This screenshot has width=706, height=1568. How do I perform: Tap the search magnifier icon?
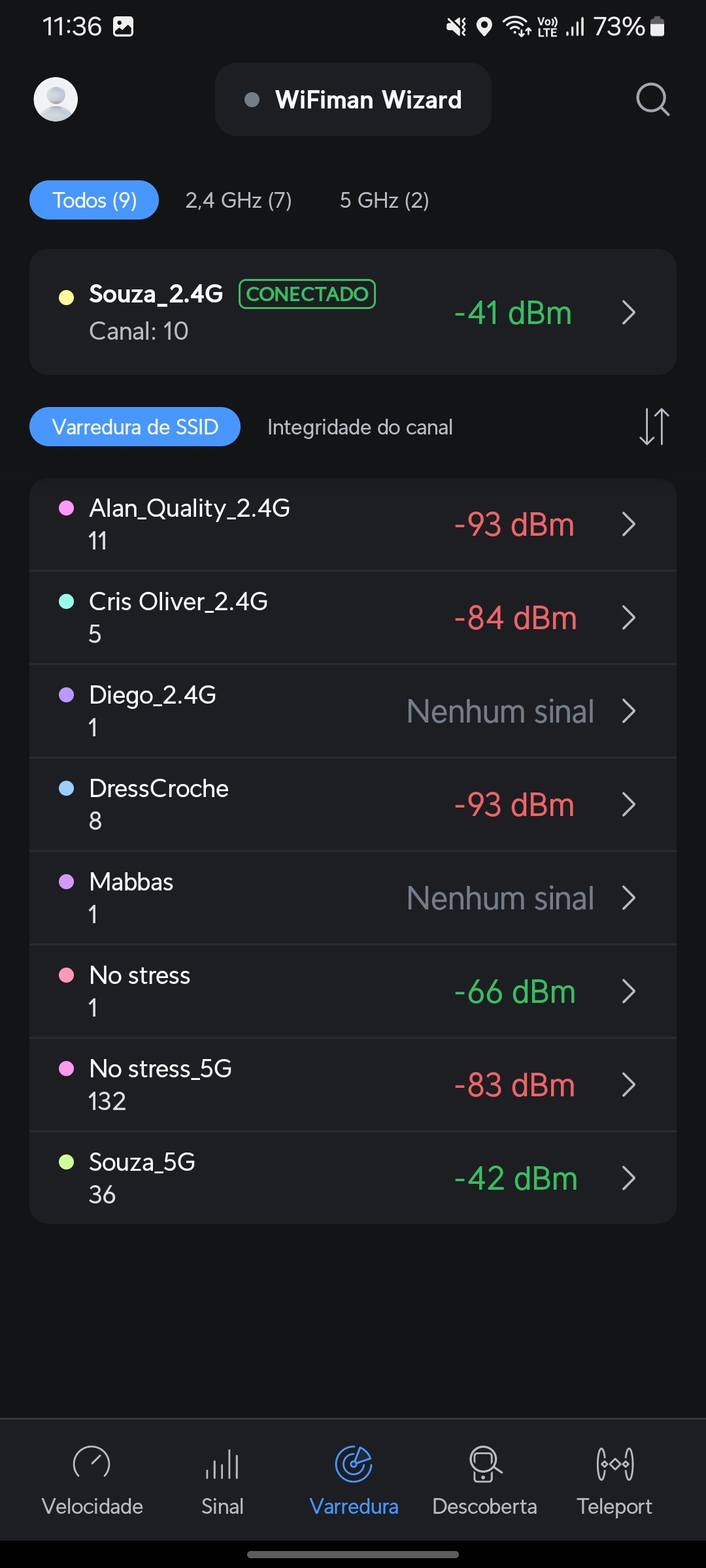tap(652, 99)
